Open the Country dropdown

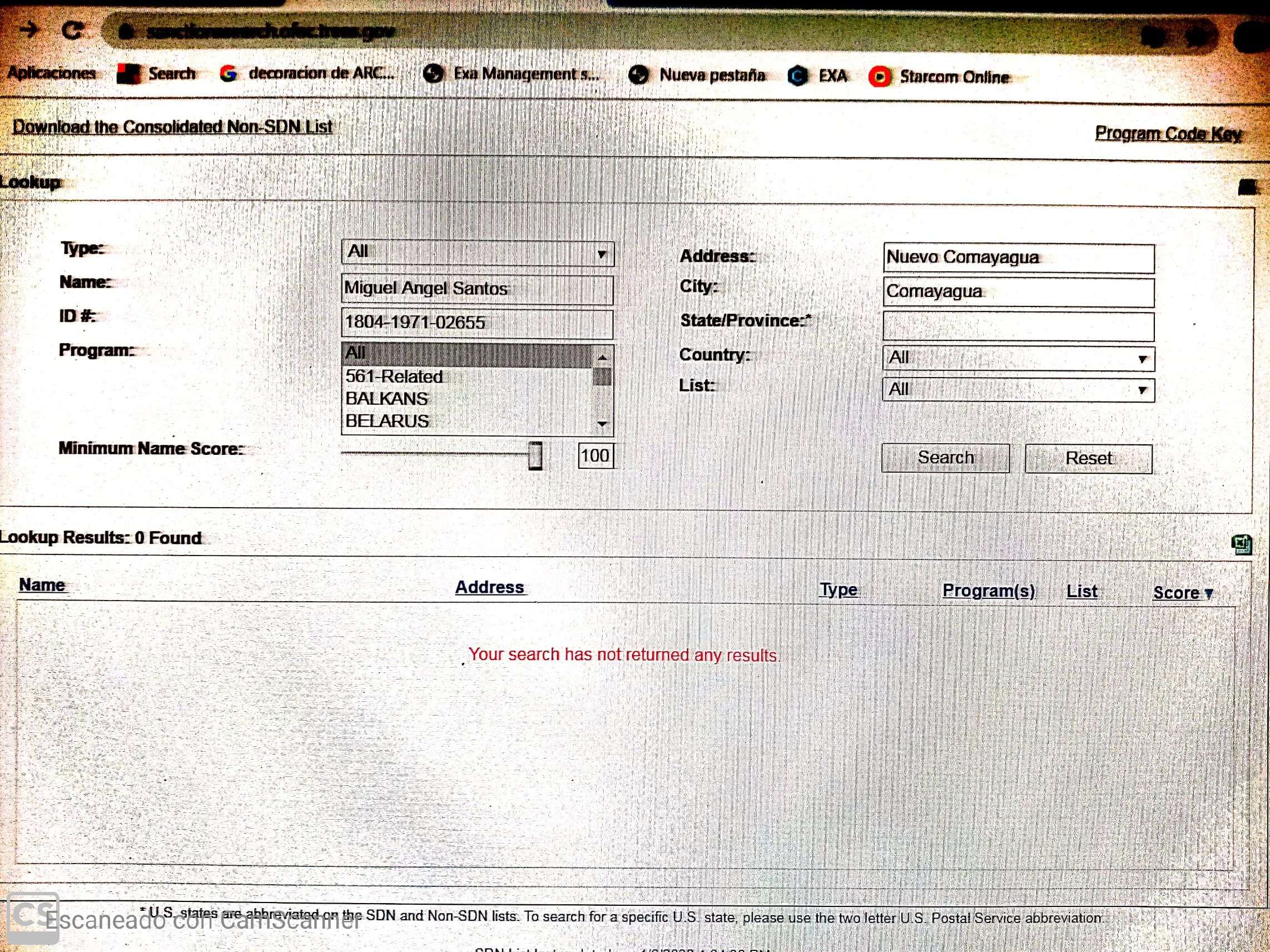[1018, 358]
